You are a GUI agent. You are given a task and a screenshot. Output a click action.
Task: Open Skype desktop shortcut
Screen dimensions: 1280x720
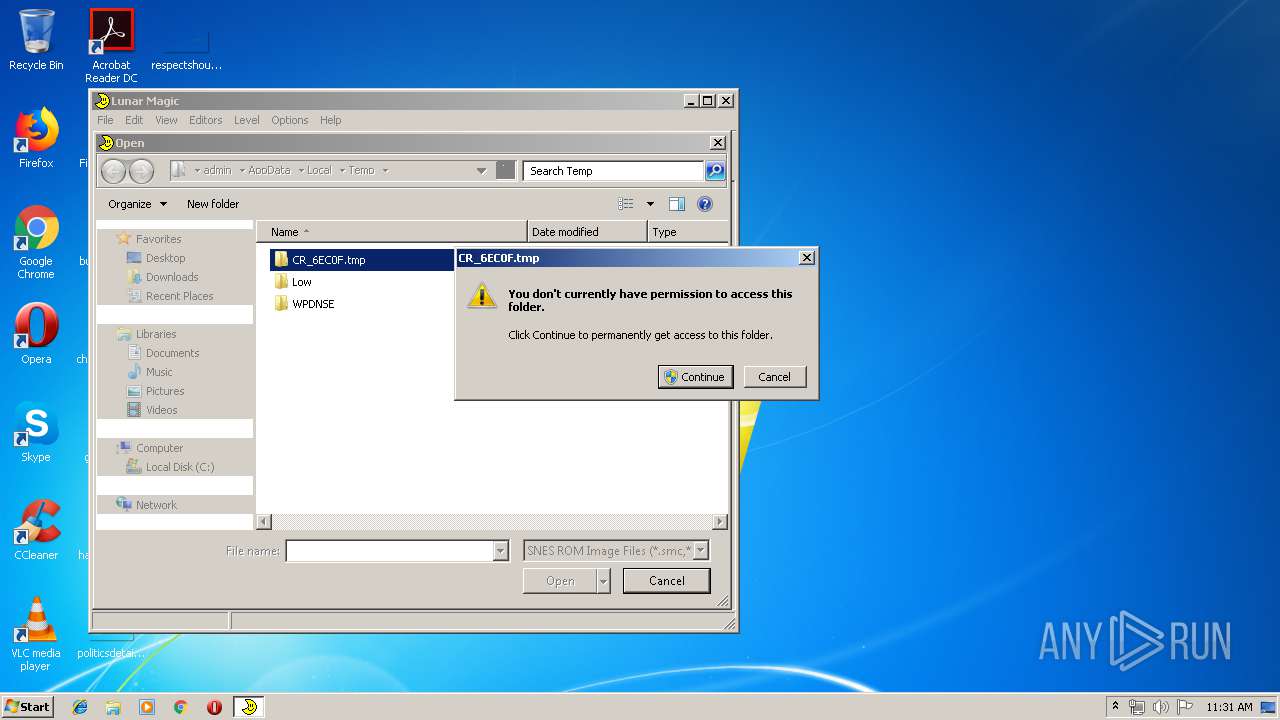coord(36,432)
